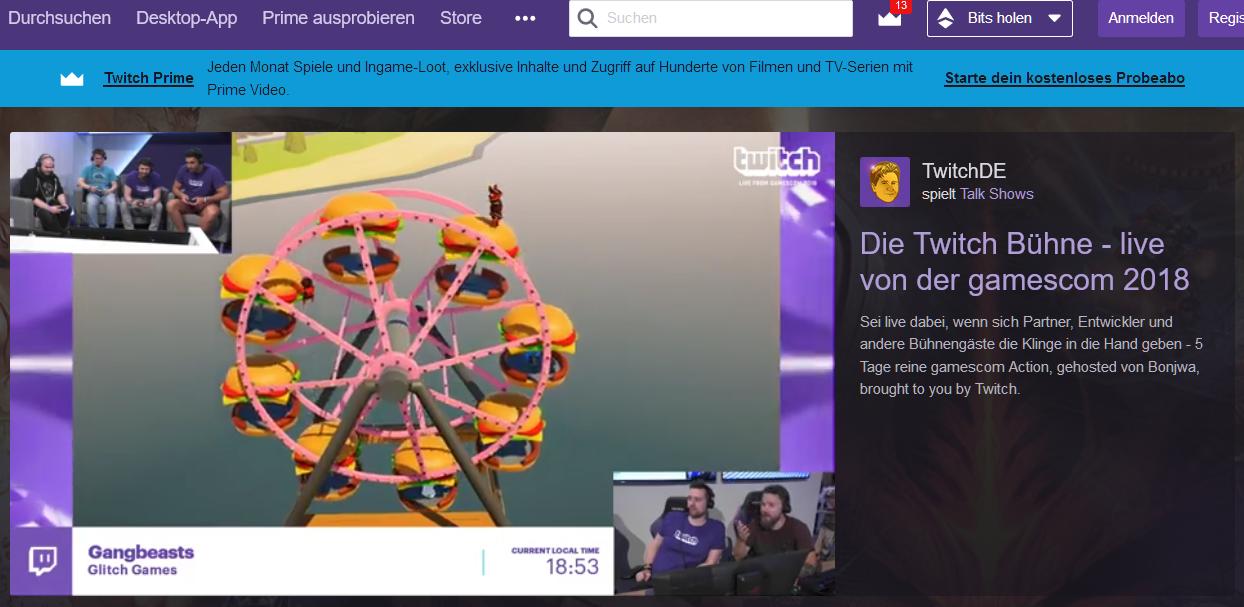Click the search magnifier icon

point(588,18)
